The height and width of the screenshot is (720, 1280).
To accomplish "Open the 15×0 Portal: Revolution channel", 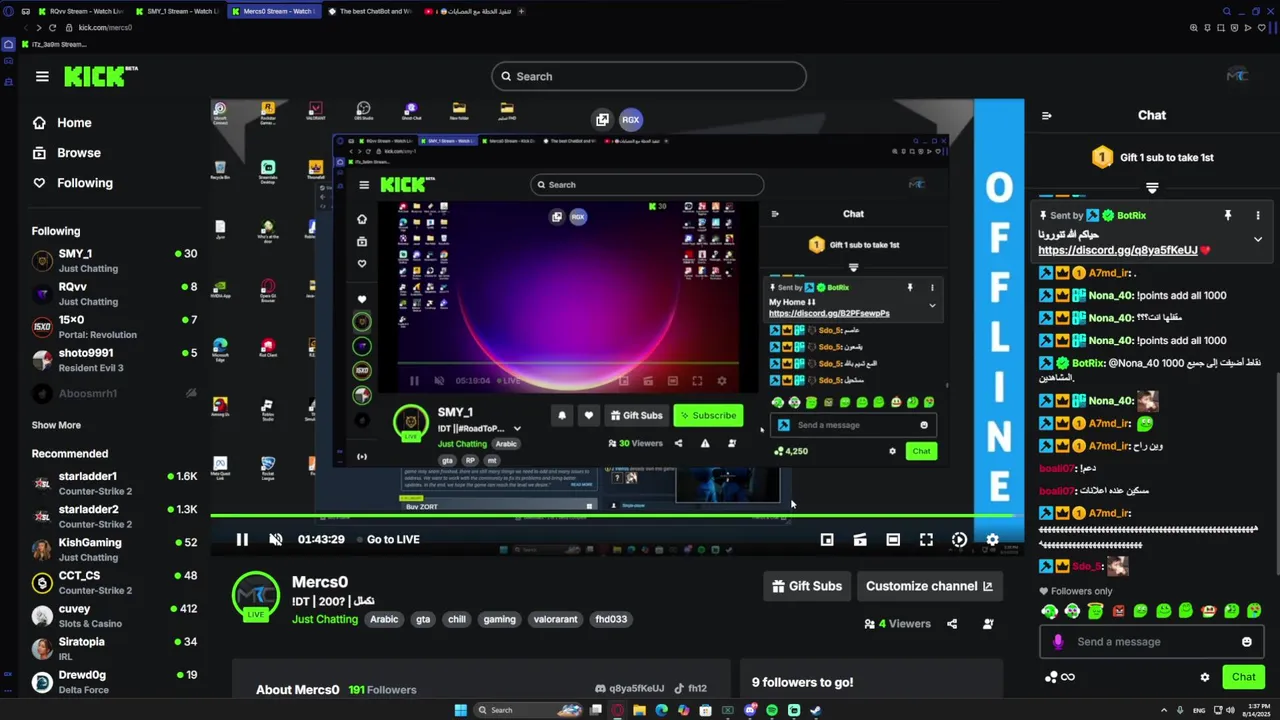I will tap(113, 327).
